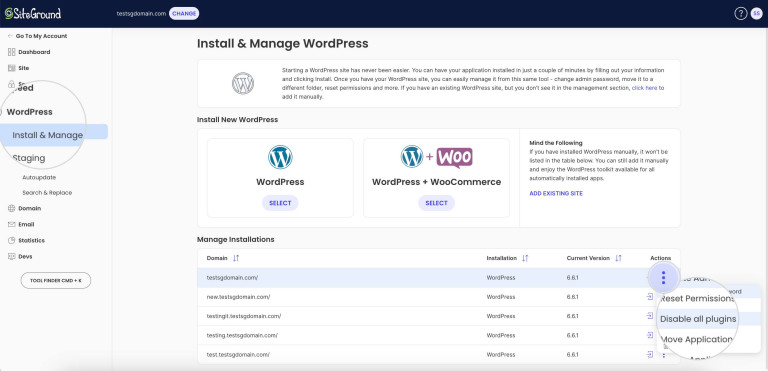
Task: Click the TOOL FINDER CMD + K button
Action: point(56,280)
